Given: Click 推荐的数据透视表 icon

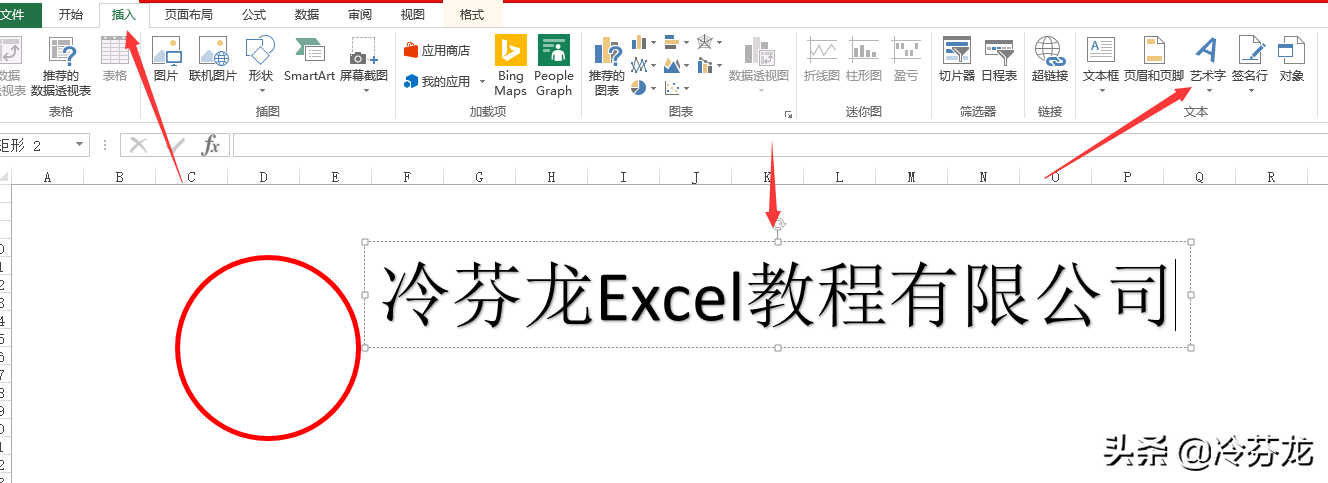Looking at the screenshot, I should [x=61, y=67].
